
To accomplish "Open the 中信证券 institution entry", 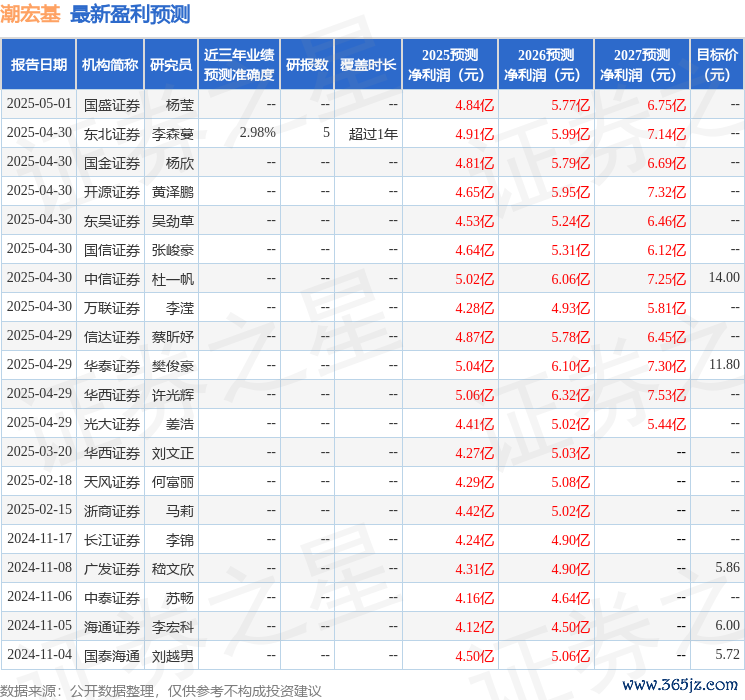I will 112,278.
